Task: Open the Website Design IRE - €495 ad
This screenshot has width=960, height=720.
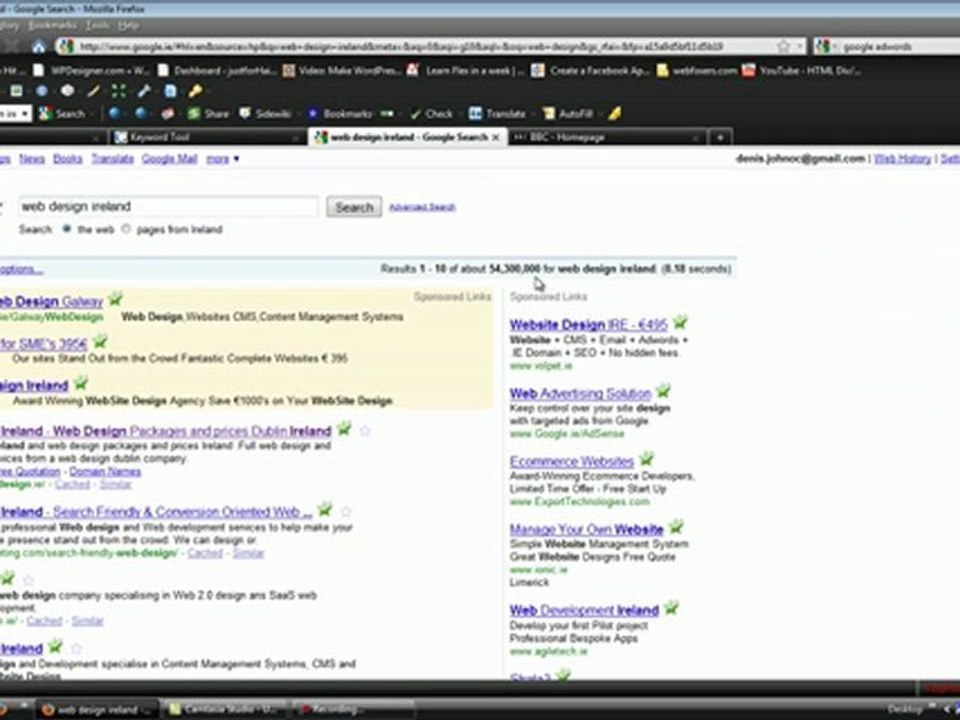Action: coord(588,324)
